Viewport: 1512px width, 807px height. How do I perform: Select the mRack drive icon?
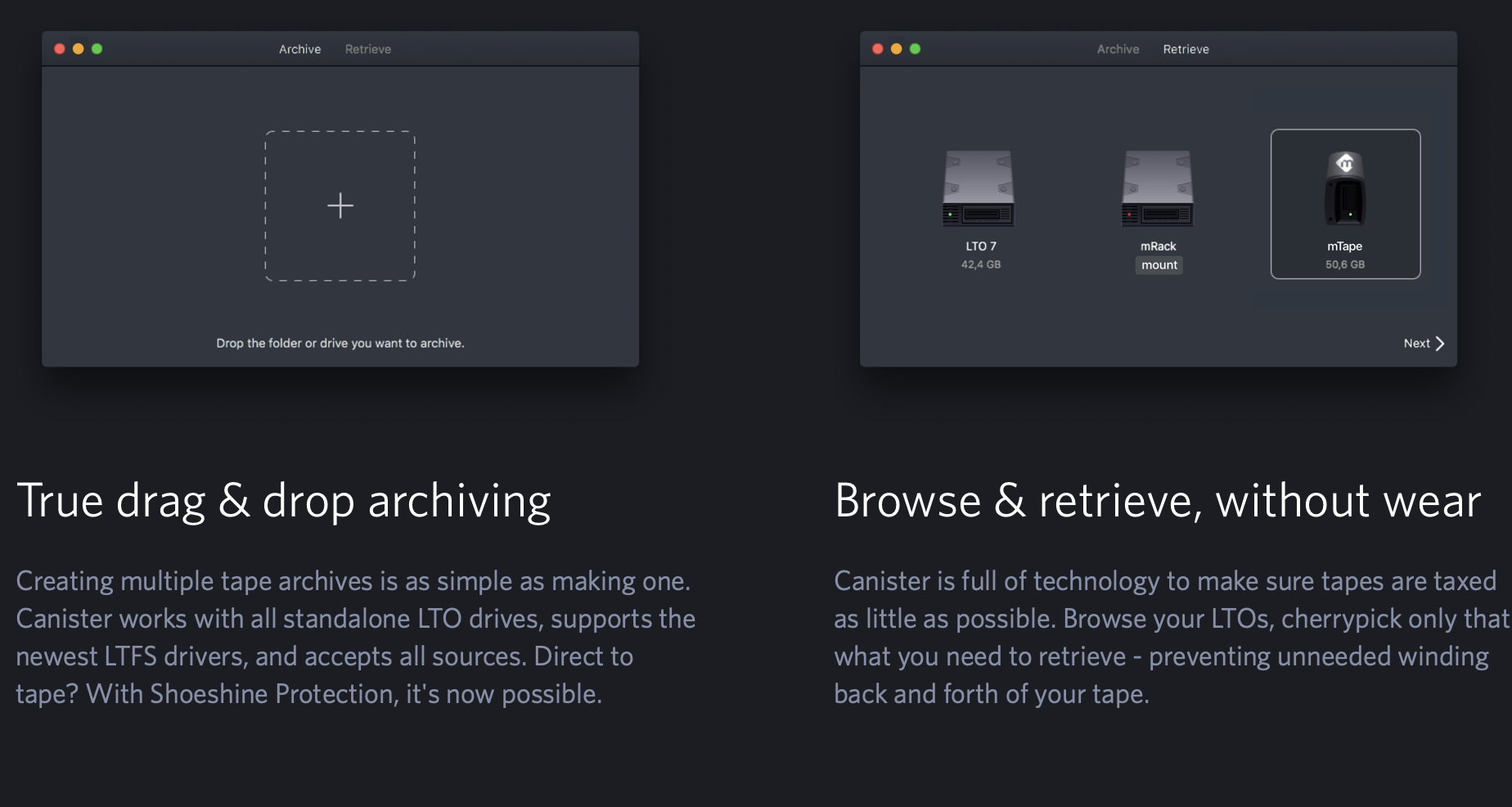[1158, 188]
